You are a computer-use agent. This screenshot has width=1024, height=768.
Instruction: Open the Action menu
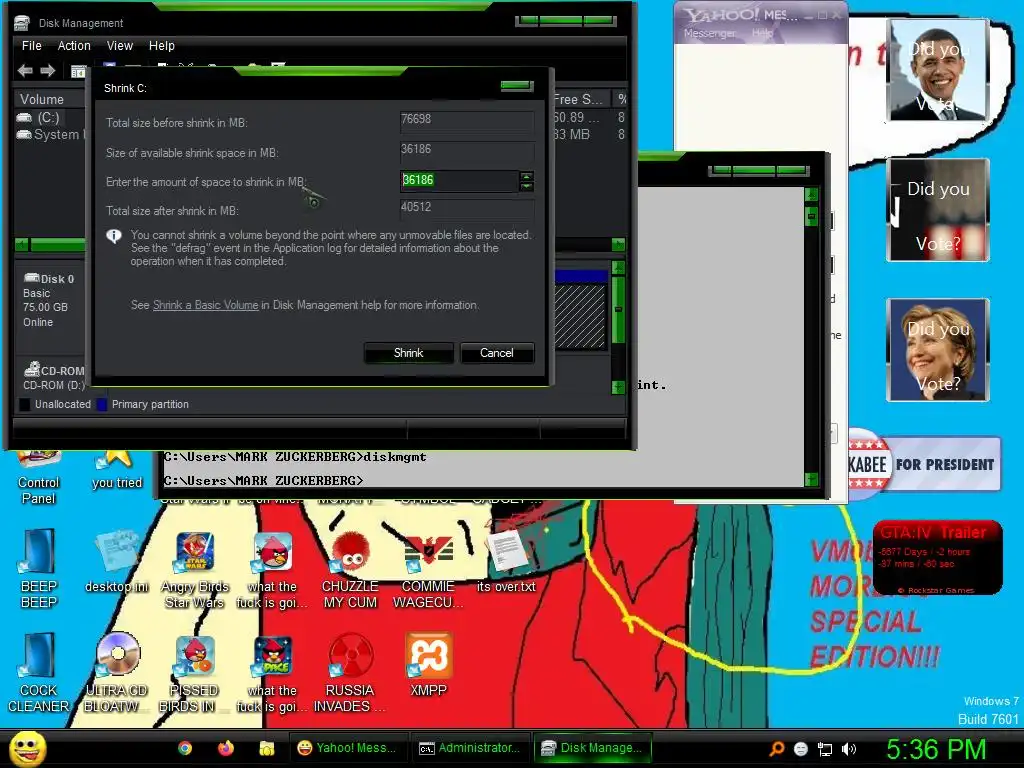click(x=74, y=46)
